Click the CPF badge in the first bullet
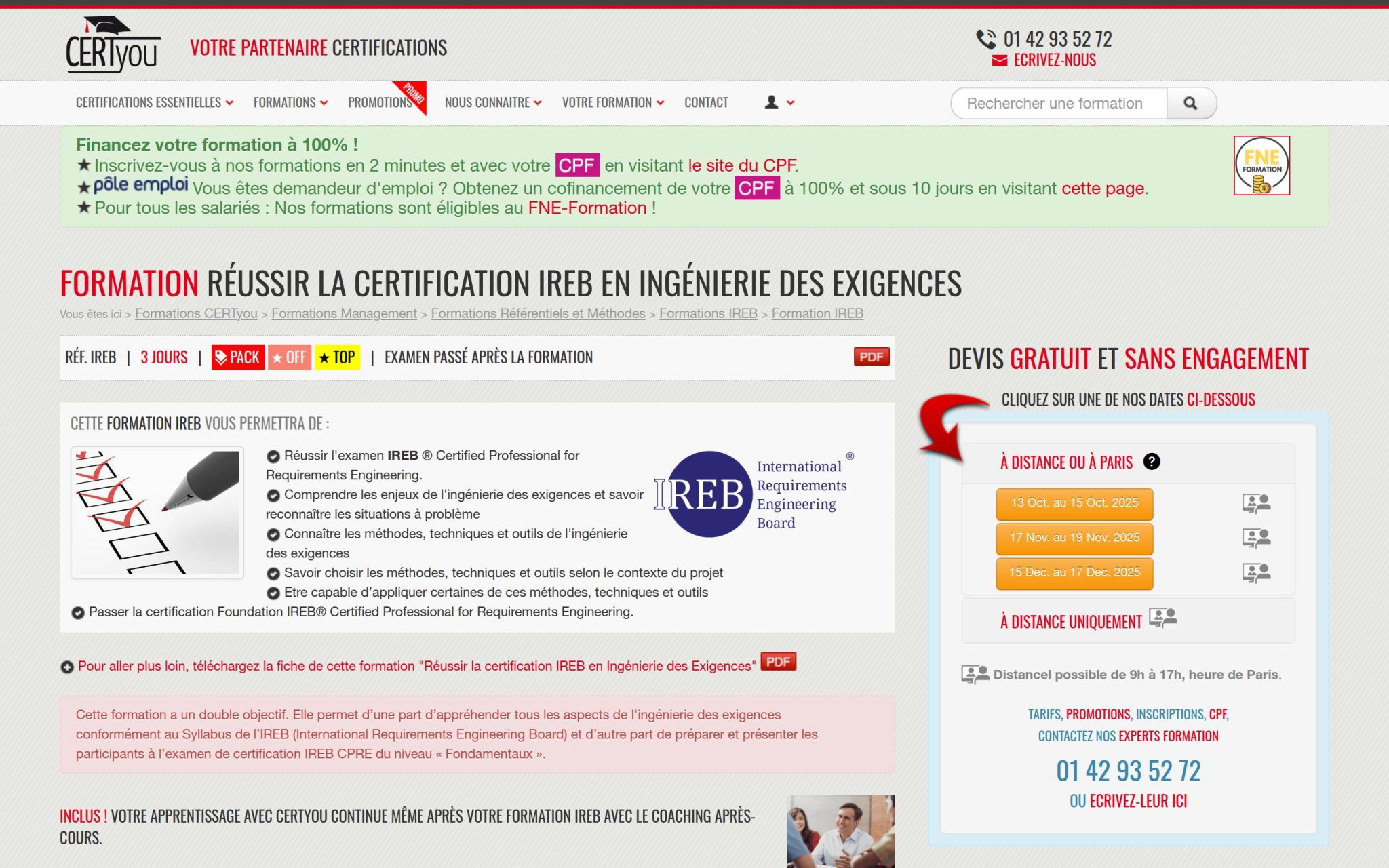This screenshot has width=1389, height=868. (x=577, y=165)
